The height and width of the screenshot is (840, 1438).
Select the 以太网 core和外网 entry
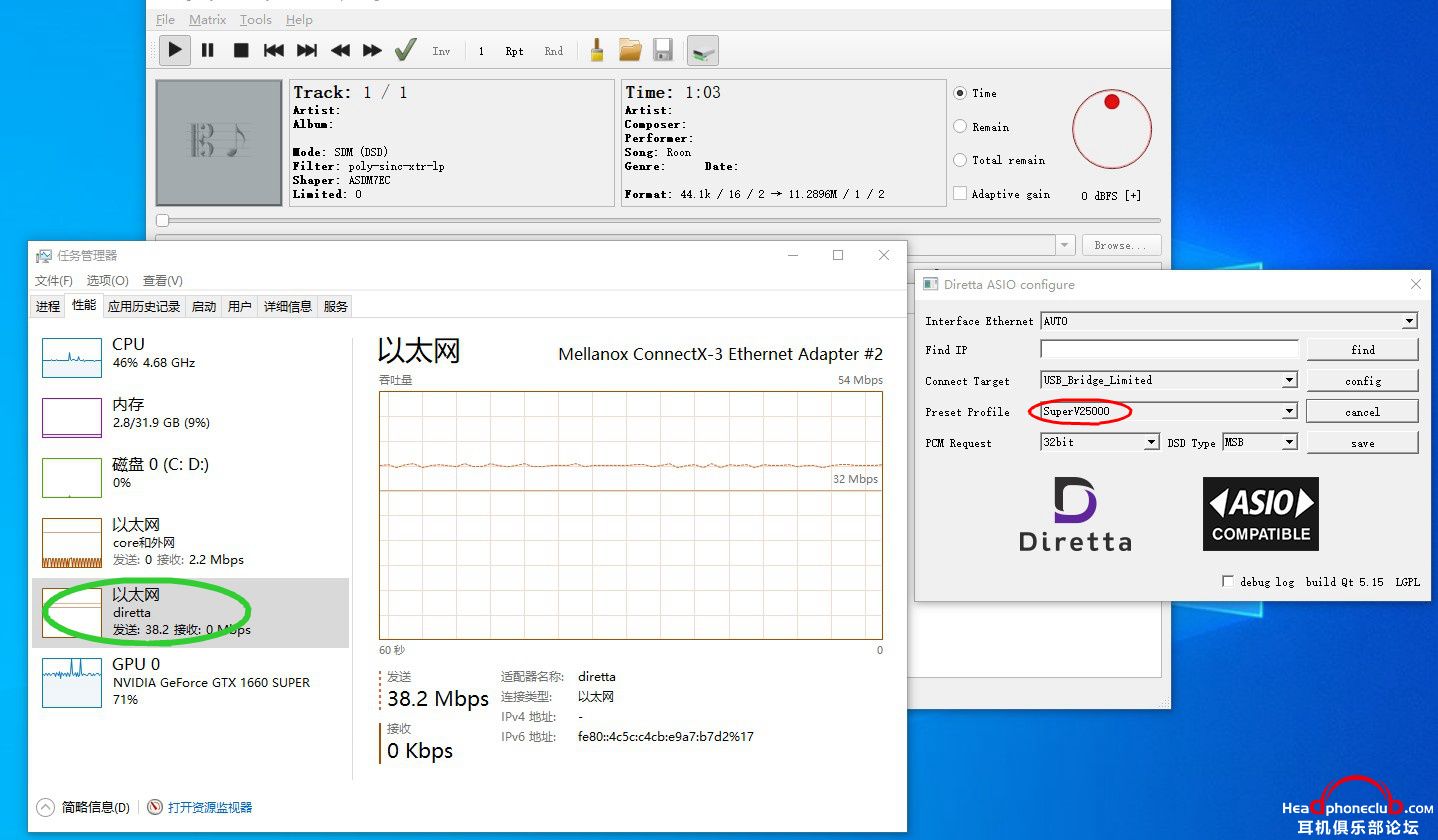(x=190, y=542)
